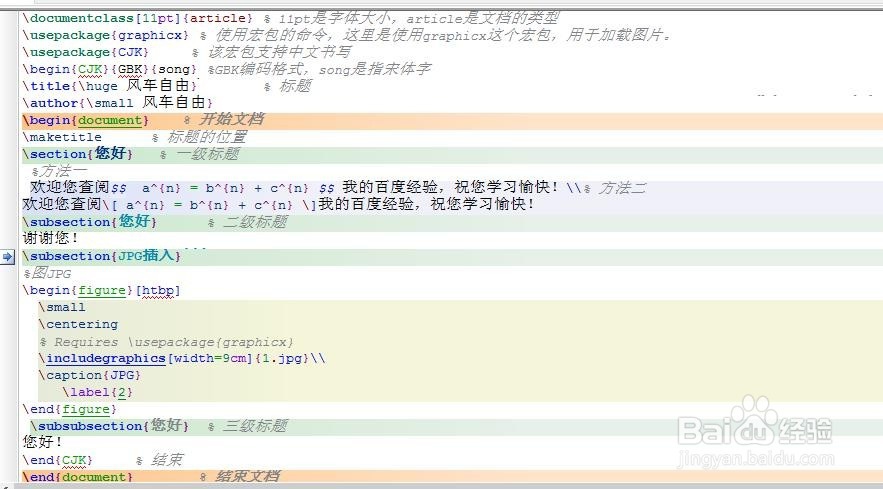883x489 pixels.
Task: Click the blue arrow bookmark in gutter
Action: 7,257
